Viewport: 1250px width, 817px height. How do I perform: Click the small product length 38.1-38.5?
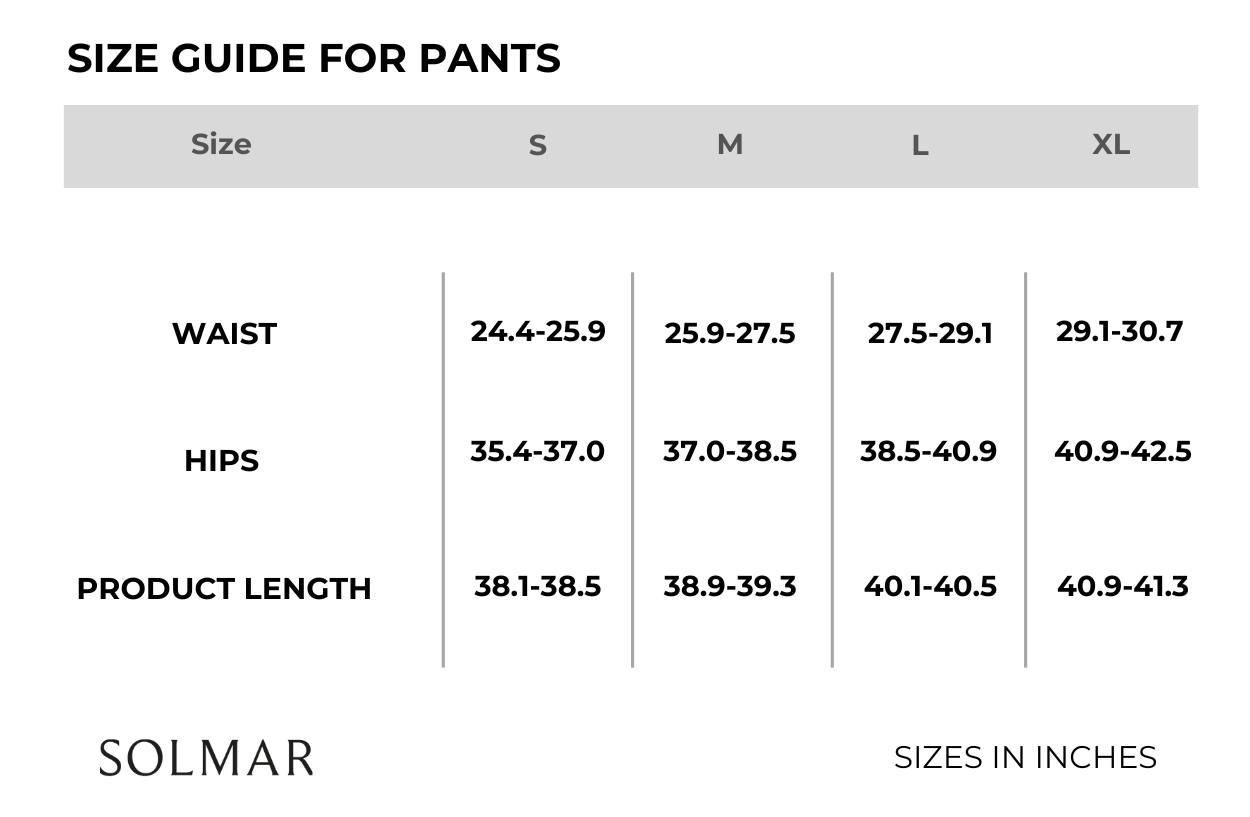538,586
